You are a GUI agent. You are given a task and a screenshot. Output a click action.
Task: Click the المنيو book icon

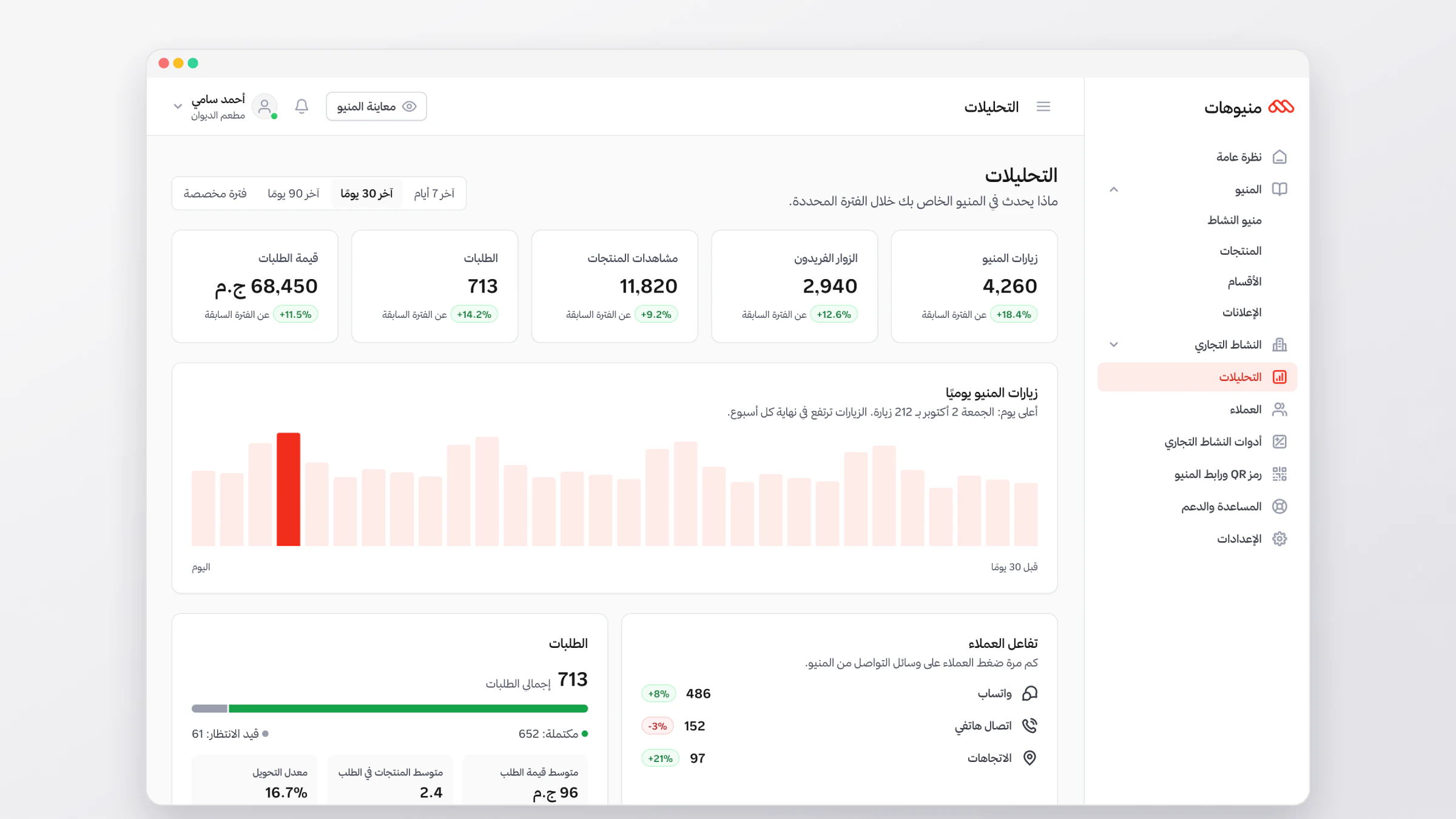[1279, 189]
